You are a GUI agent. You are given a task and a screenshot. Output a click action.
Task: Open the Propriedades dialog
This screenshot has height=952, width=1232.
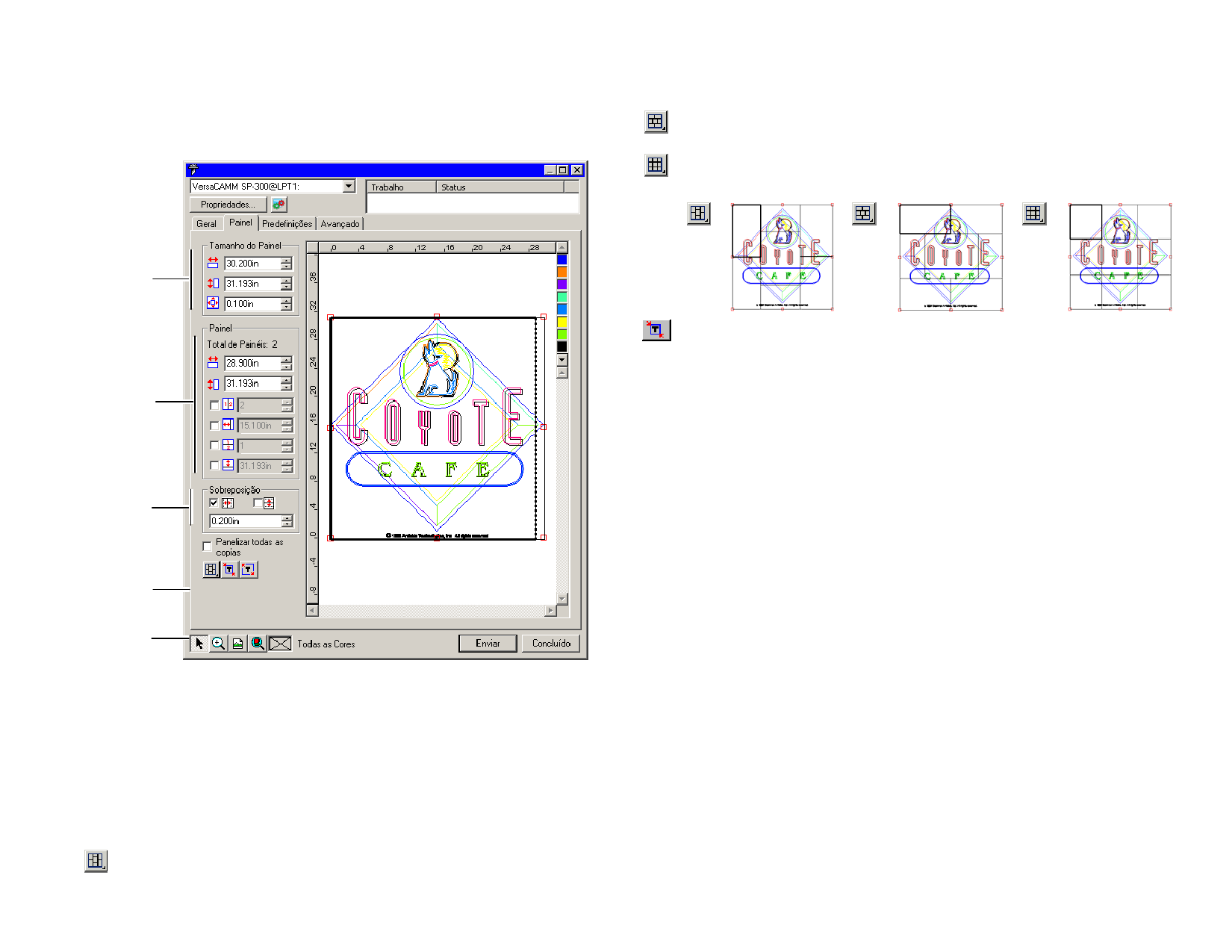click(228, 205)
